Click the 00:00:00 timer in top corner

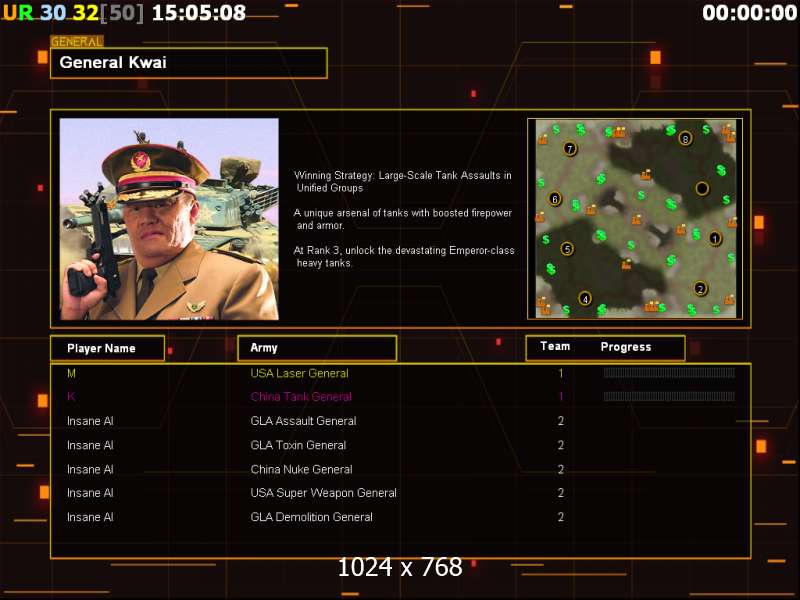coord(749,13)
